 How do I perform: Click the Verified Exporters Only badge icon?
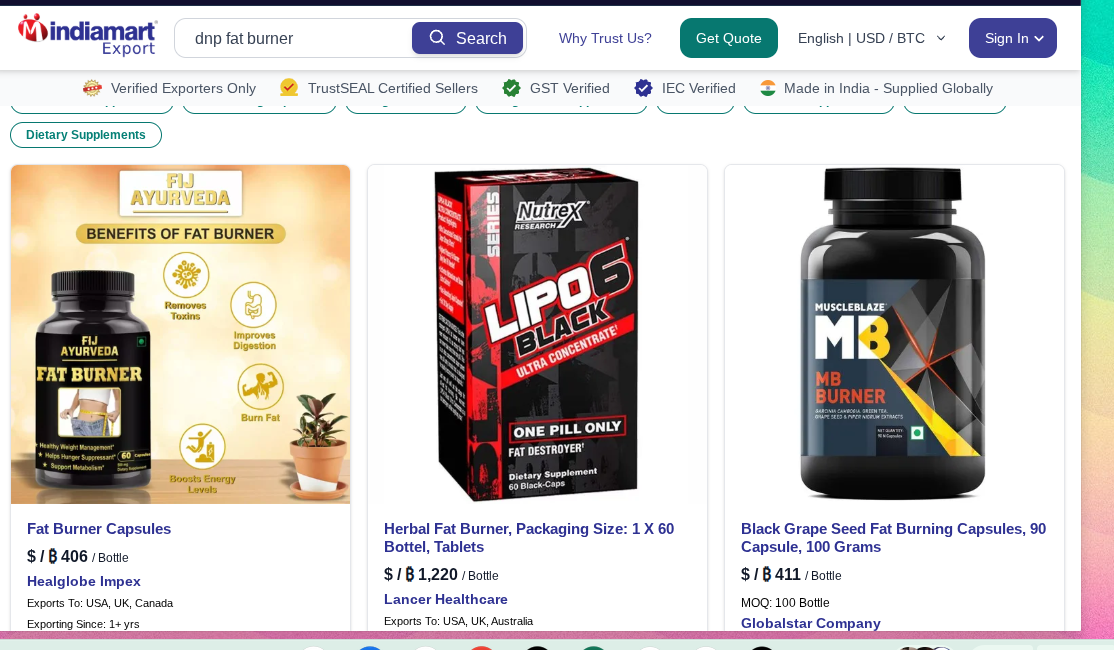click(x=92, y=88)
